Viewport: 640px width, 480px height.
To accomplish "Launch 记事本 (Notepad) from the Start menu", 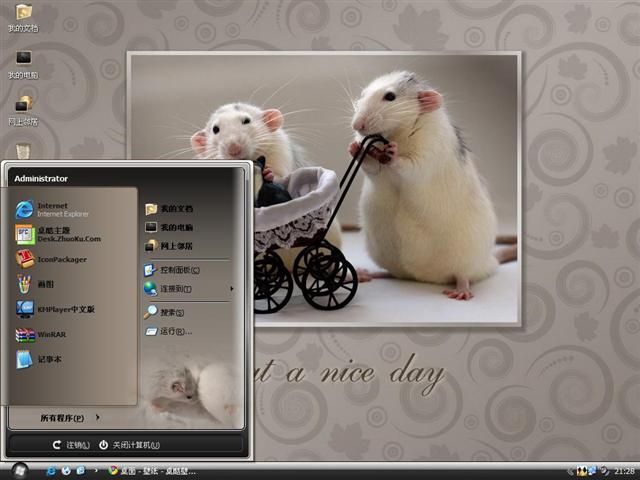I will (x=48, y=360).
